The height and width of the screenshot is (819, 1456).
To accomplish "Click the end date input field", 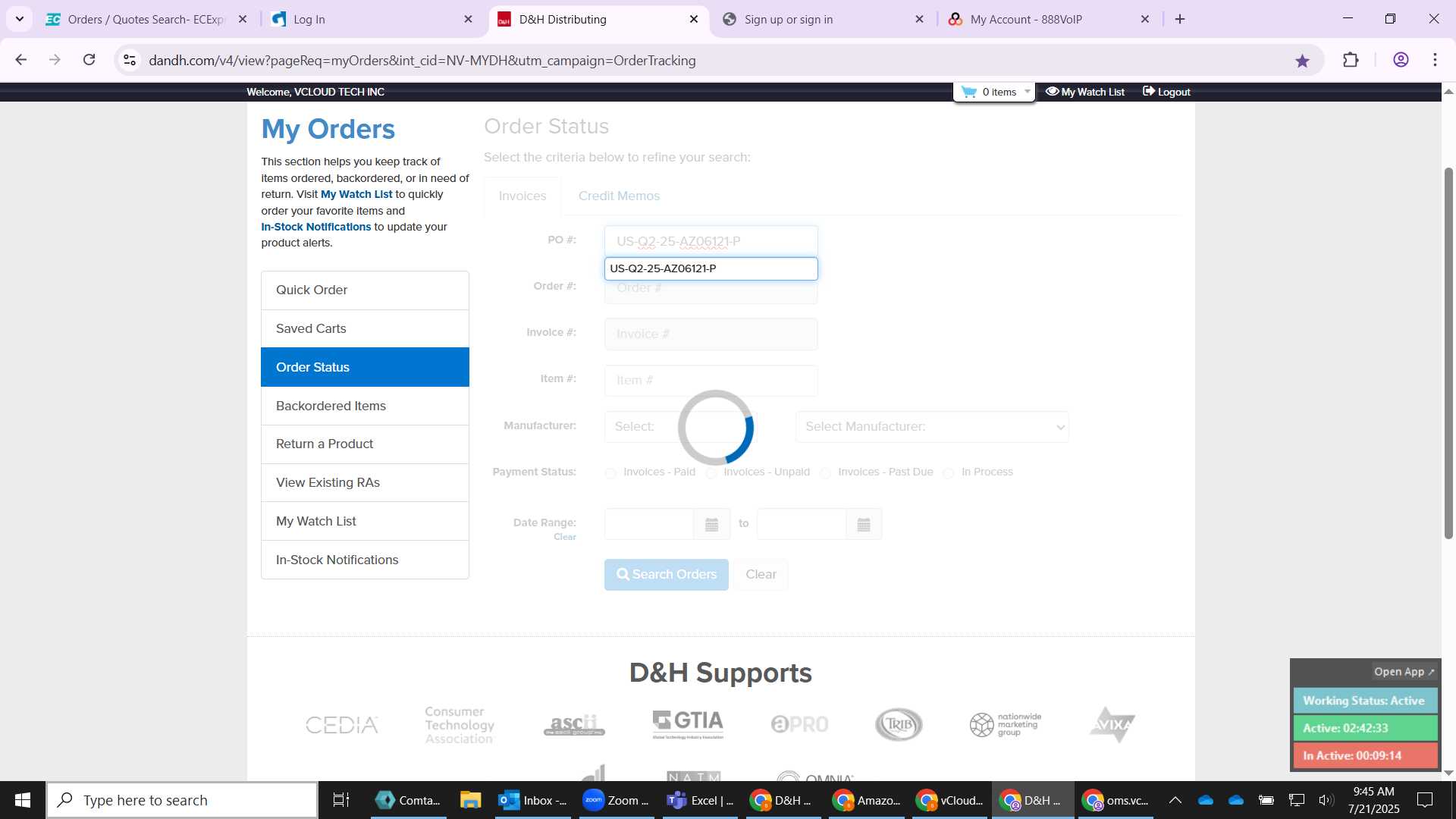I will point(802,524).
